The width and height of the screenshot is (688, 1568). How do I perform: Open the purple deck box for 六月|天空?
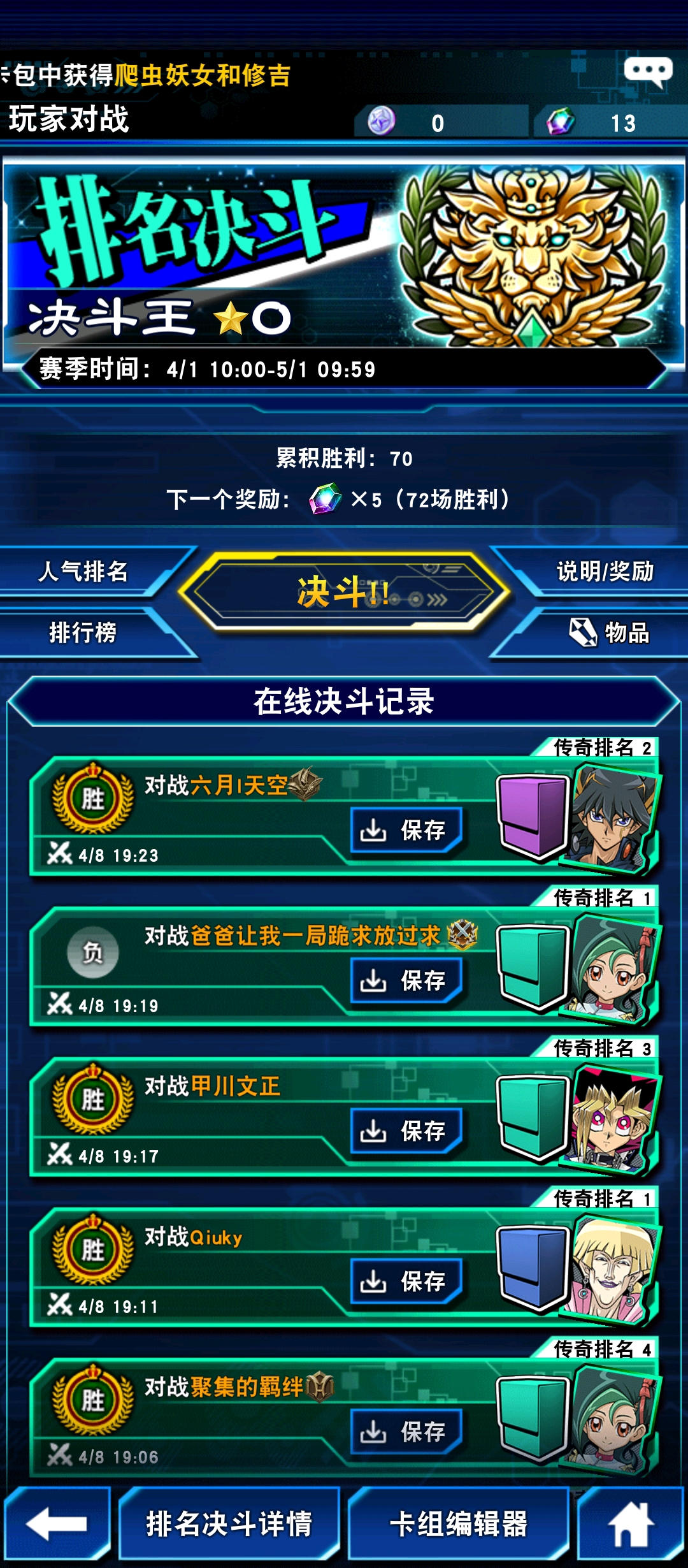[533, 815]
